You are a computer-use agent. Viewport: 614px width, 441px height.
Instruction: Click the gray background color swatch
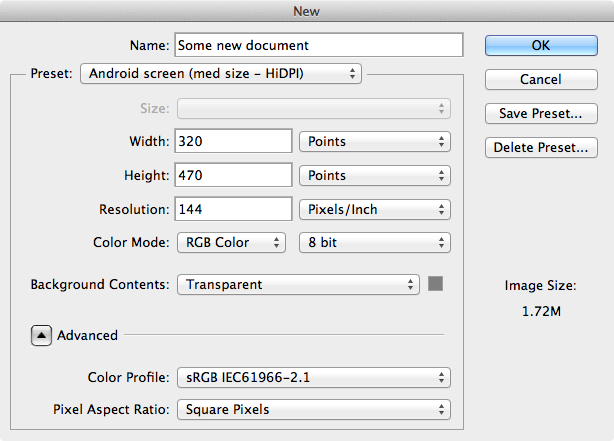click(x=435, y=284)
